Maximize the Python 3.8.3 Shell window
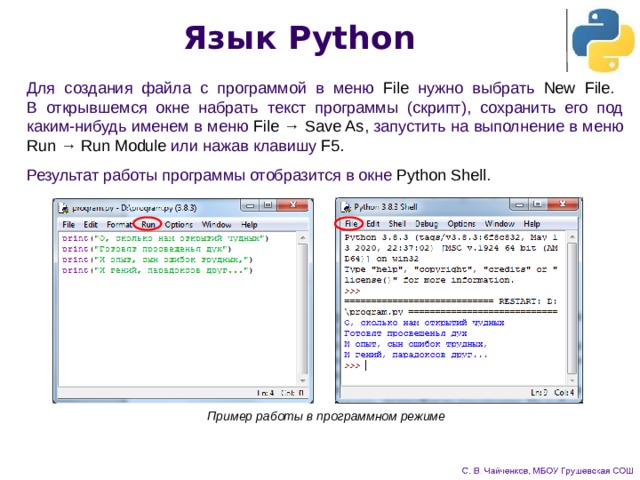Viewport: 640px width, 480px height. coord(537,204)
